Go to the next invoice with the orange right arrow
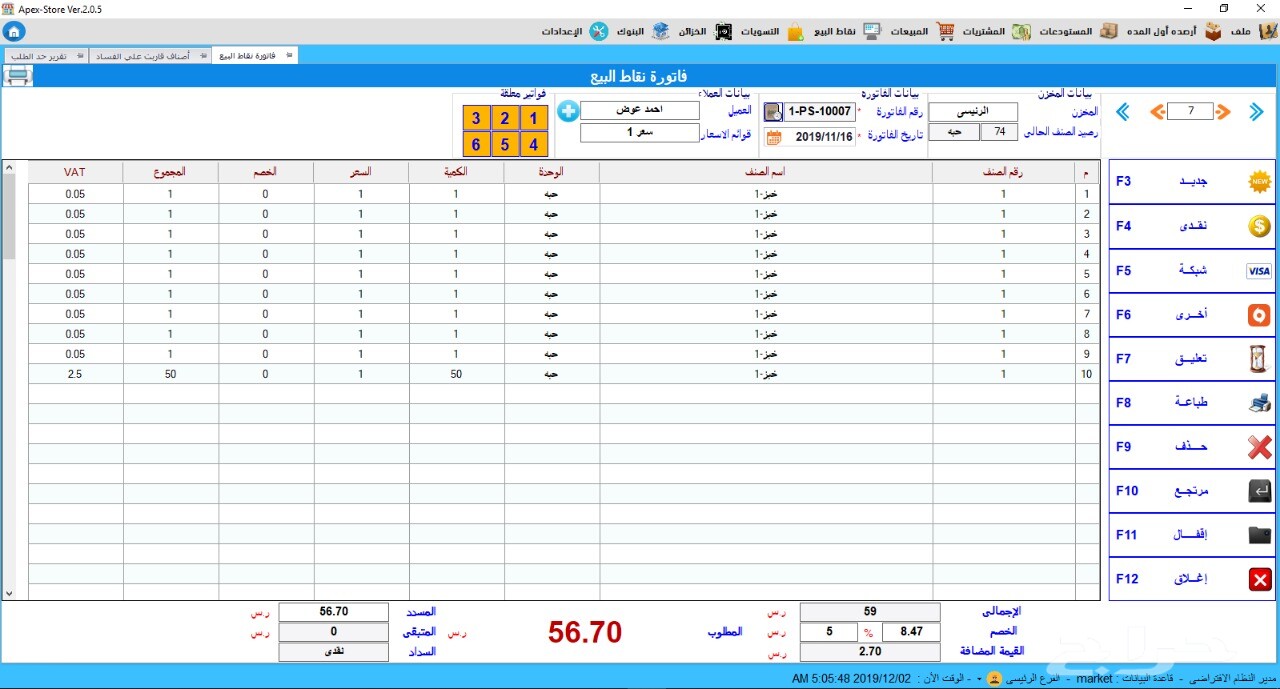This screenshot has width=1280, height=689. coord(1223,112)
